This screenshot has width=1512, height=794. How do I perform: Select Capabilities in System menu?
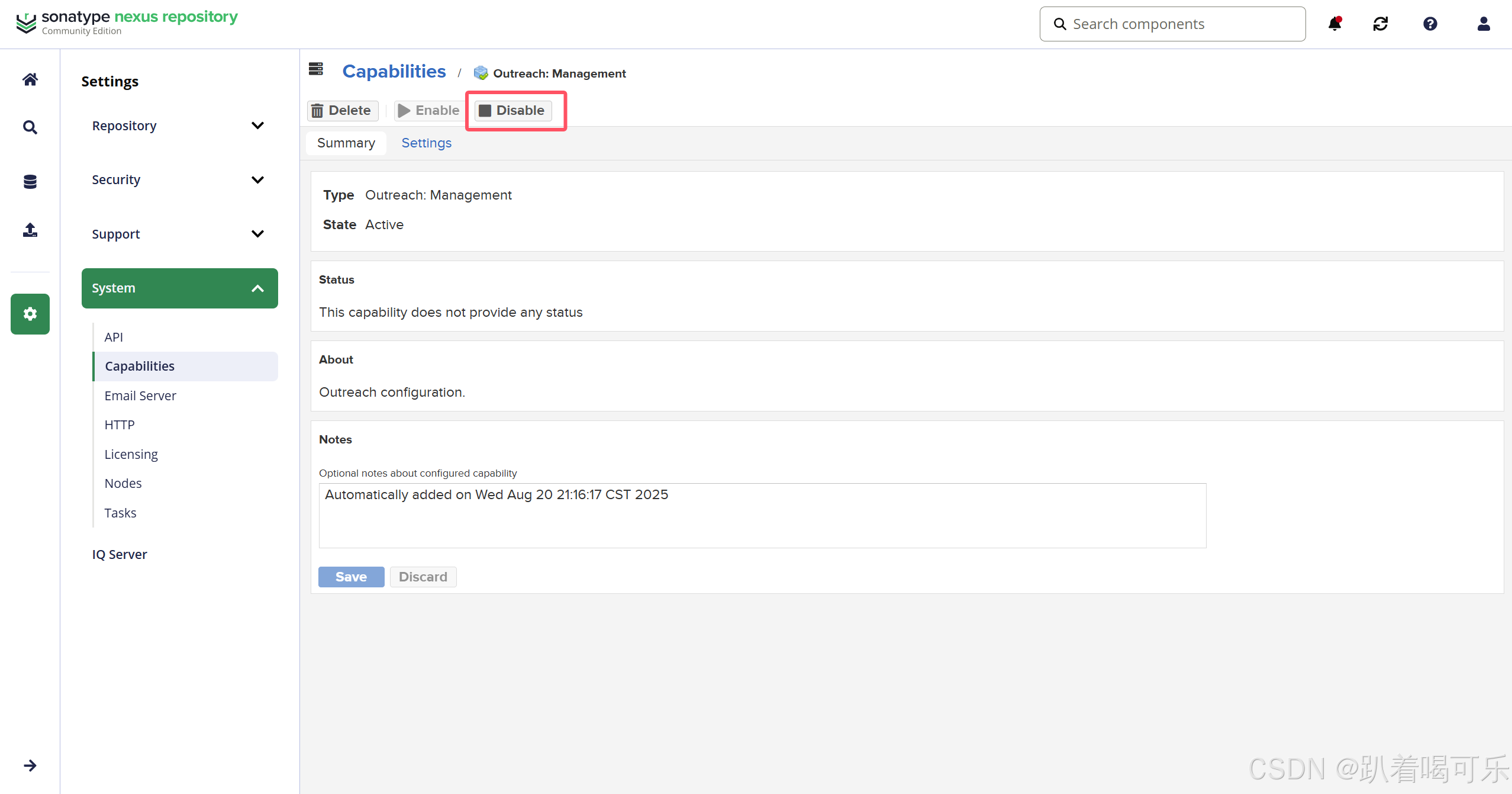(185, 367)
